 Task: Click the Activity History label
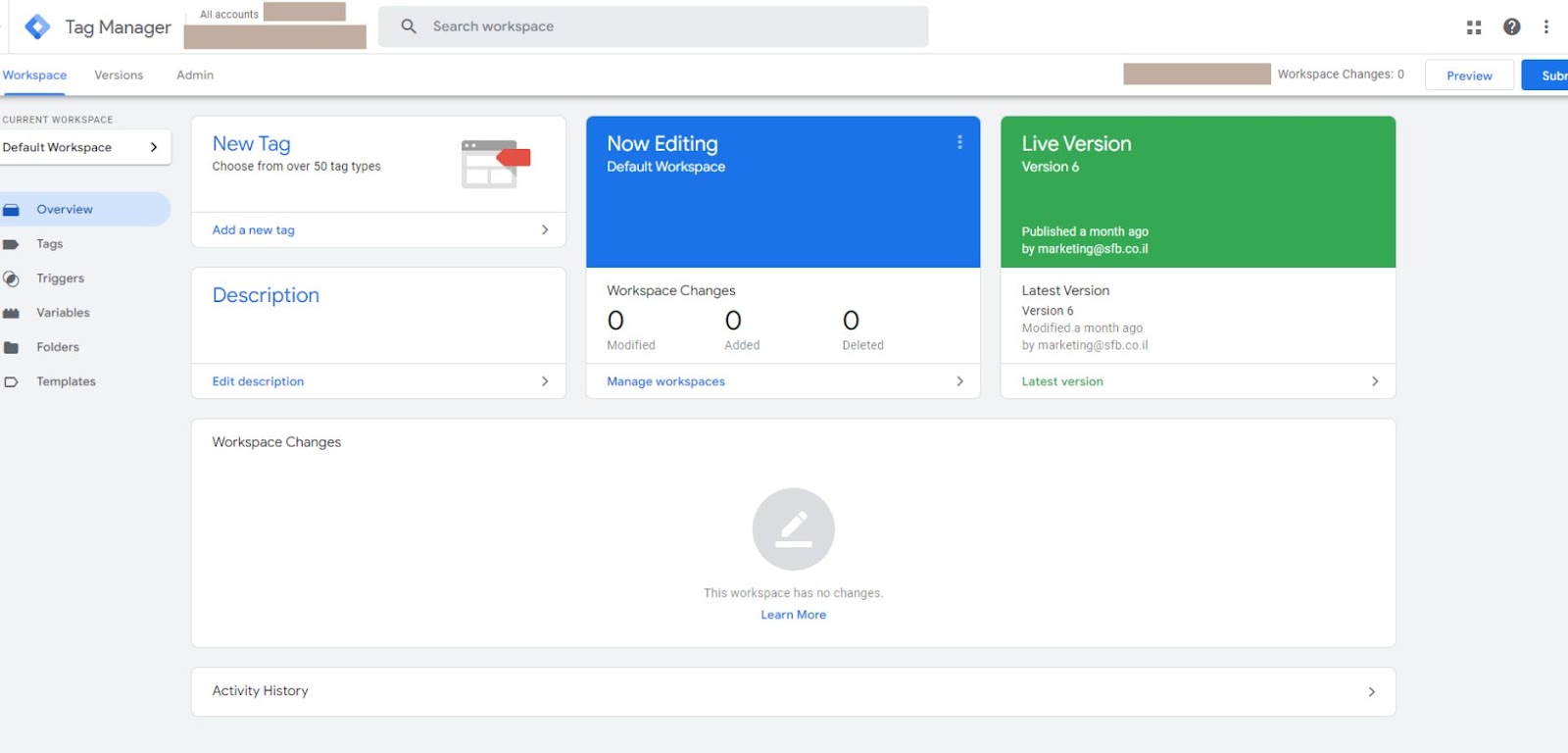[261, 691]
